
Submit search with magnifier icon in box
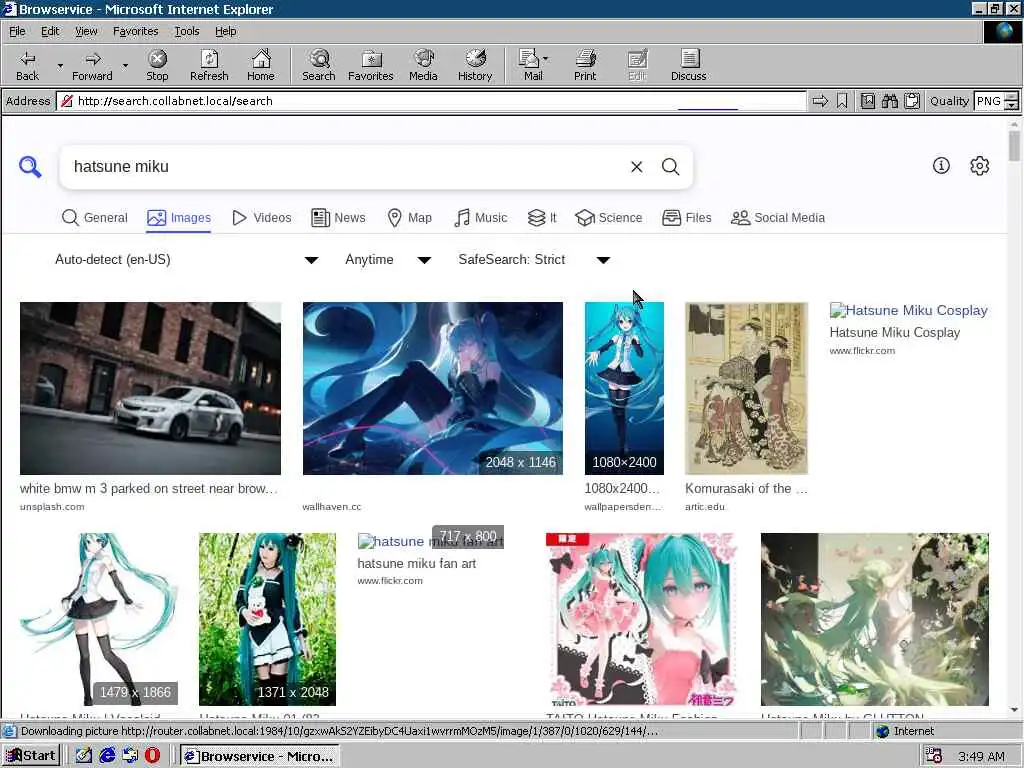click(671, 167)
